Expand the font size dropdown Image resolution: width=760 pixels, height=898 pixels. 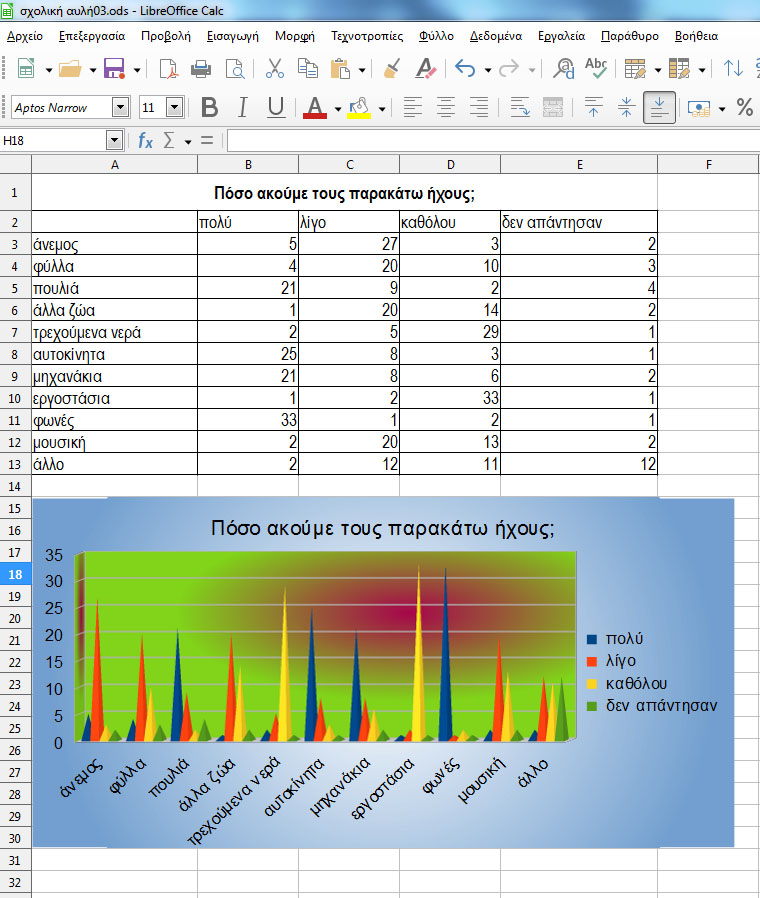175,108
